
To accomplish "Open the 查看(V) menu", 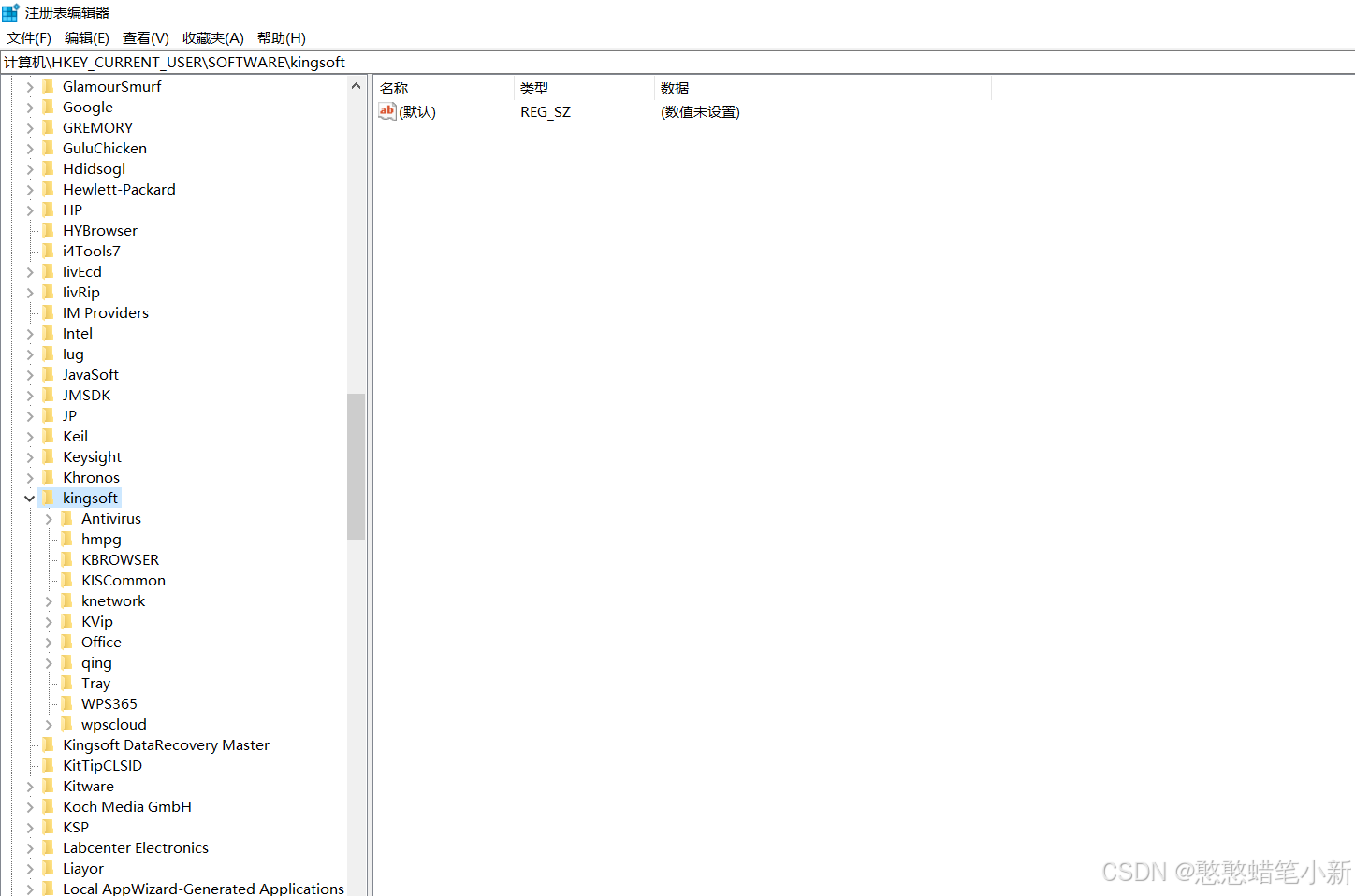I will [x=146, y=38].
